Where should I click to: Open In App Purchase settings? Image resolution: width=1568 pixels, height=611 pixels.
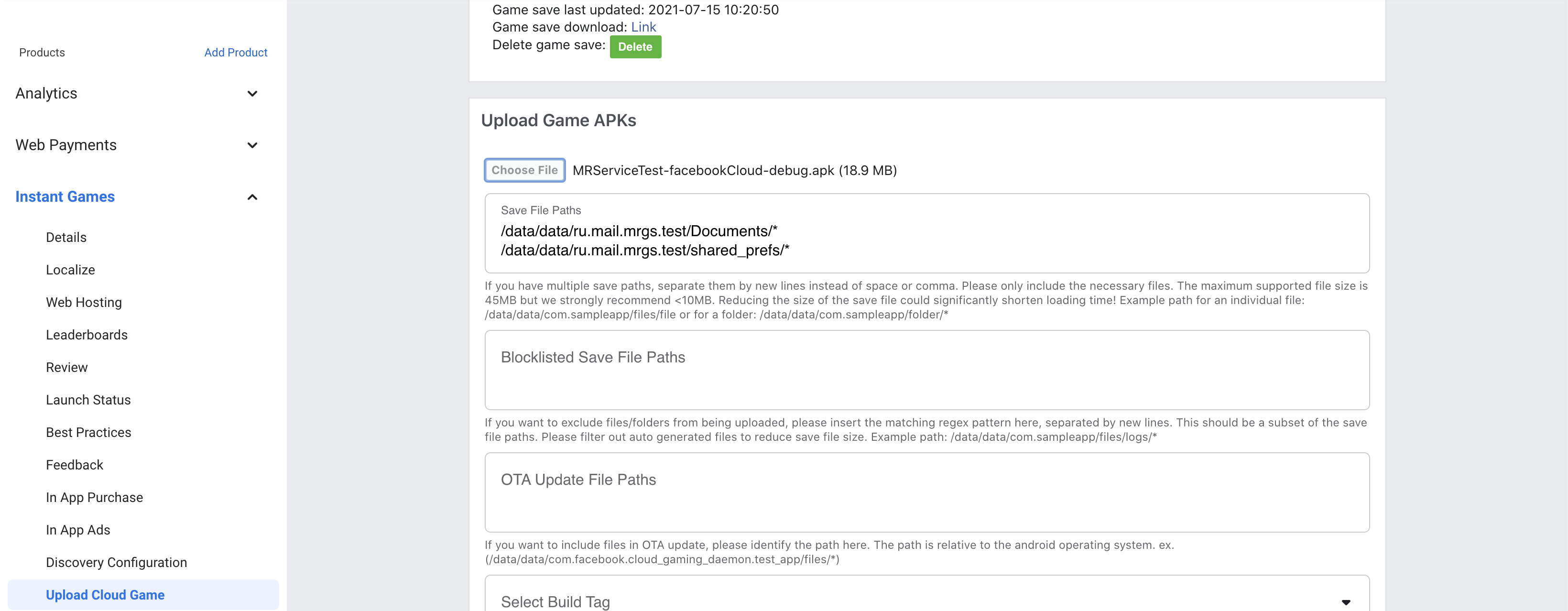(94, 497)
